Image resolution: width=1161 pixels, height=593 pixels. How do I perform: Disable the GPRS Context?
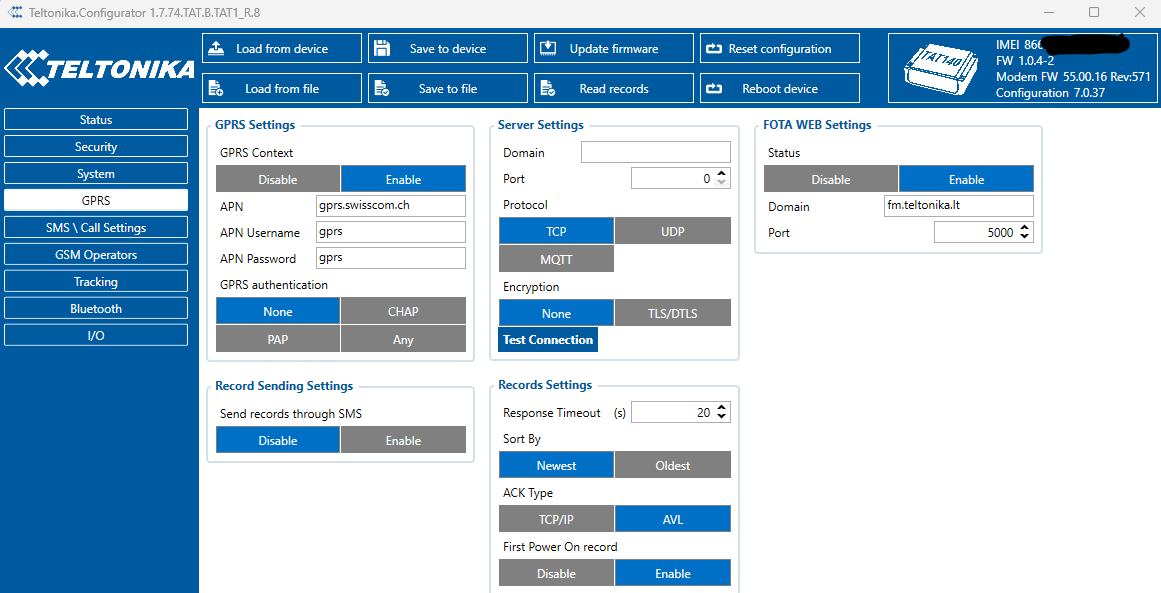[278, 179]
